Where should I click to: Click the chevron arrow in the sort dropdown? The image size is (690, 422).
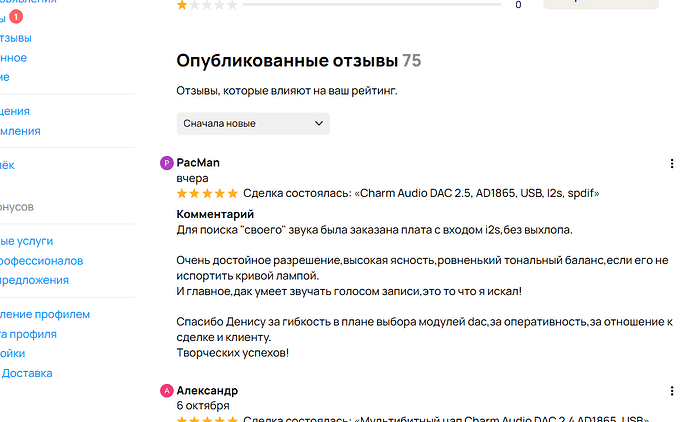click(319, 123)
